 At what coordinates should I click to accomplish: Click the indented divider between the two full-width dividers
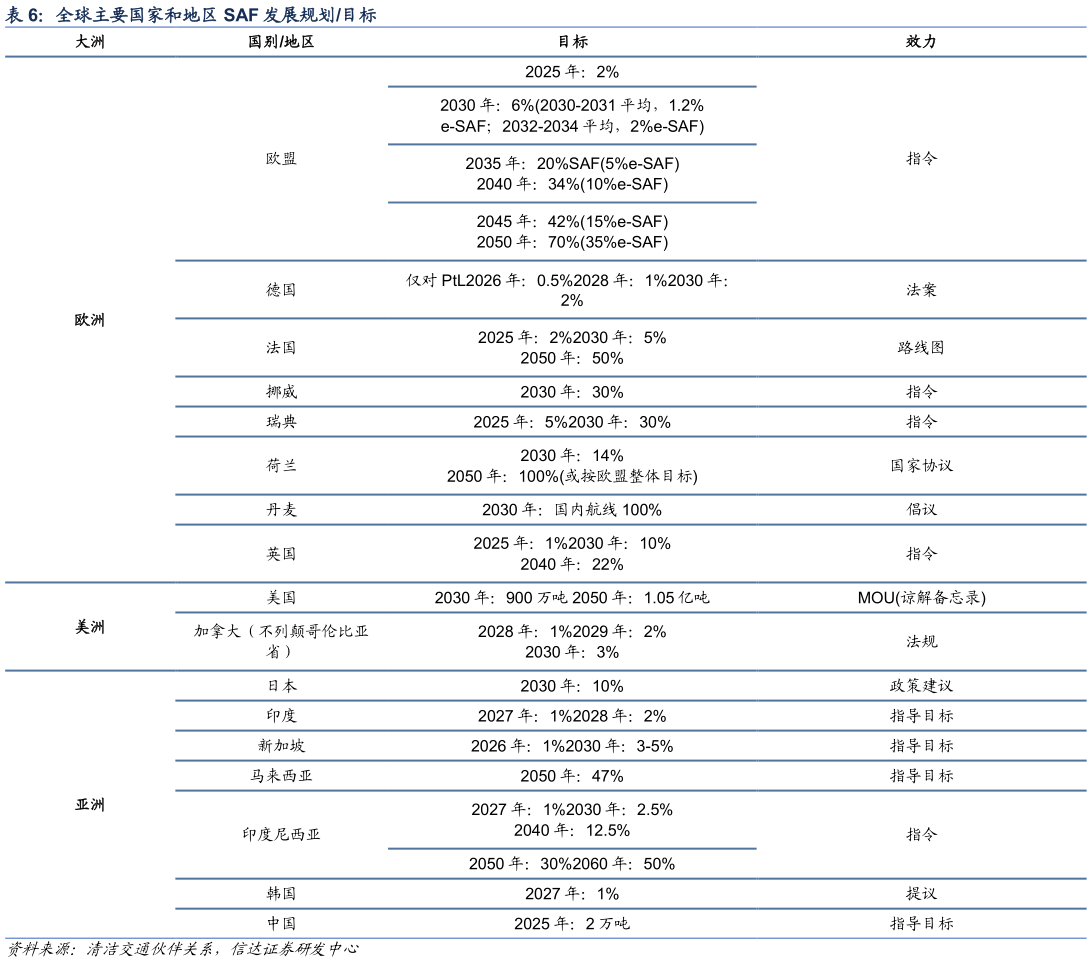click(x=630, y=612)
